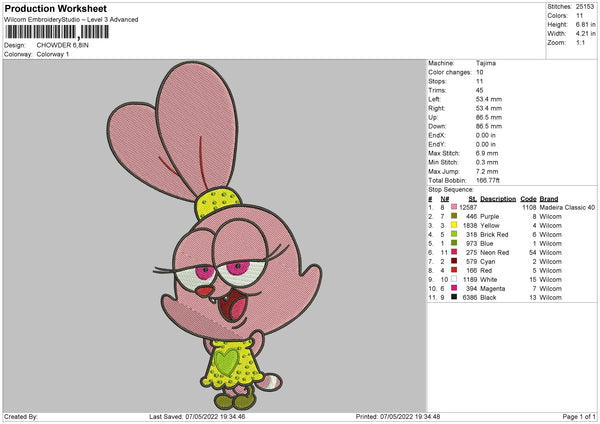Select the design name 'CHOWDER 6,8IN'

[x=62, y=45]
